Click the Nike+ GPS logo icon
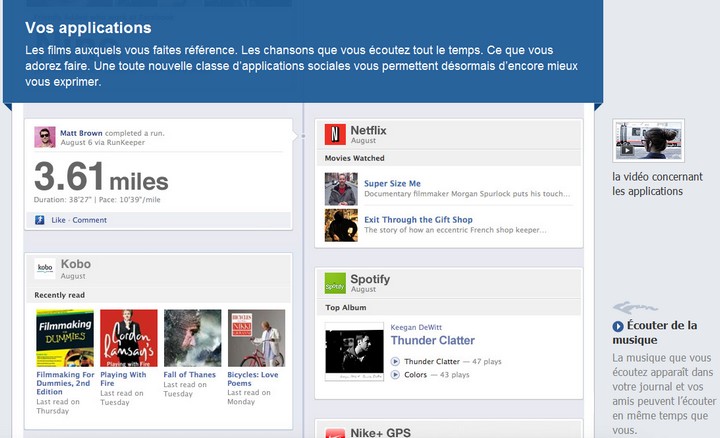 tap(335, 433)
